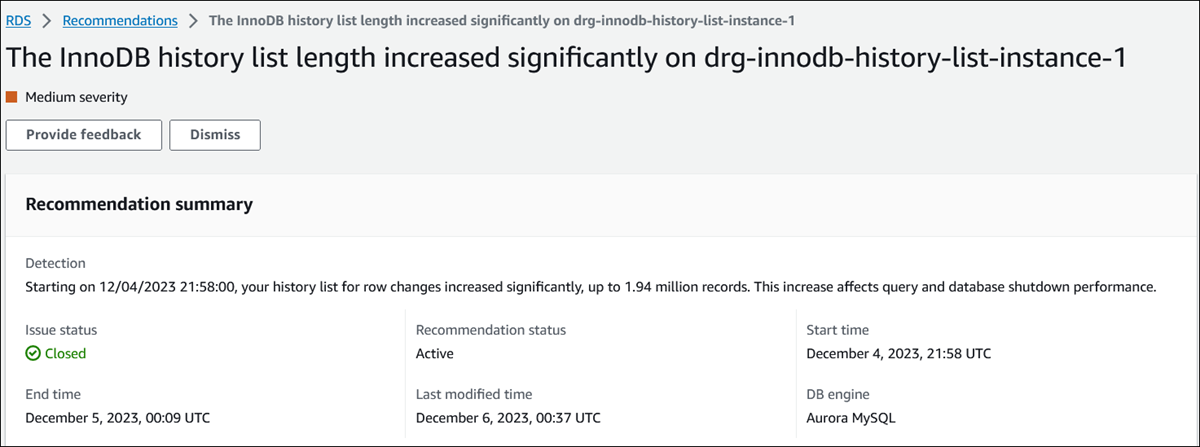The image size is (1200, 447).
Task: Click the Detection description paragraph
Action: point(590,287)
